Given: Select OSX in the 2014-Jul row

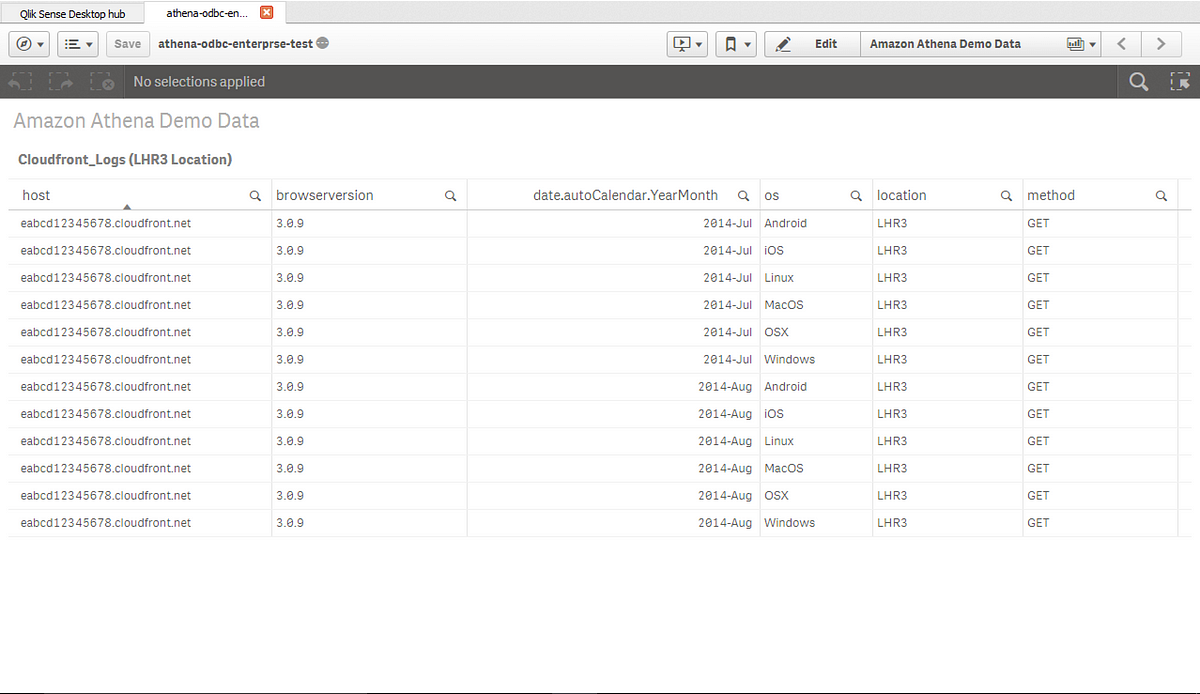Looking at the screenshot, I should [776, 332].
